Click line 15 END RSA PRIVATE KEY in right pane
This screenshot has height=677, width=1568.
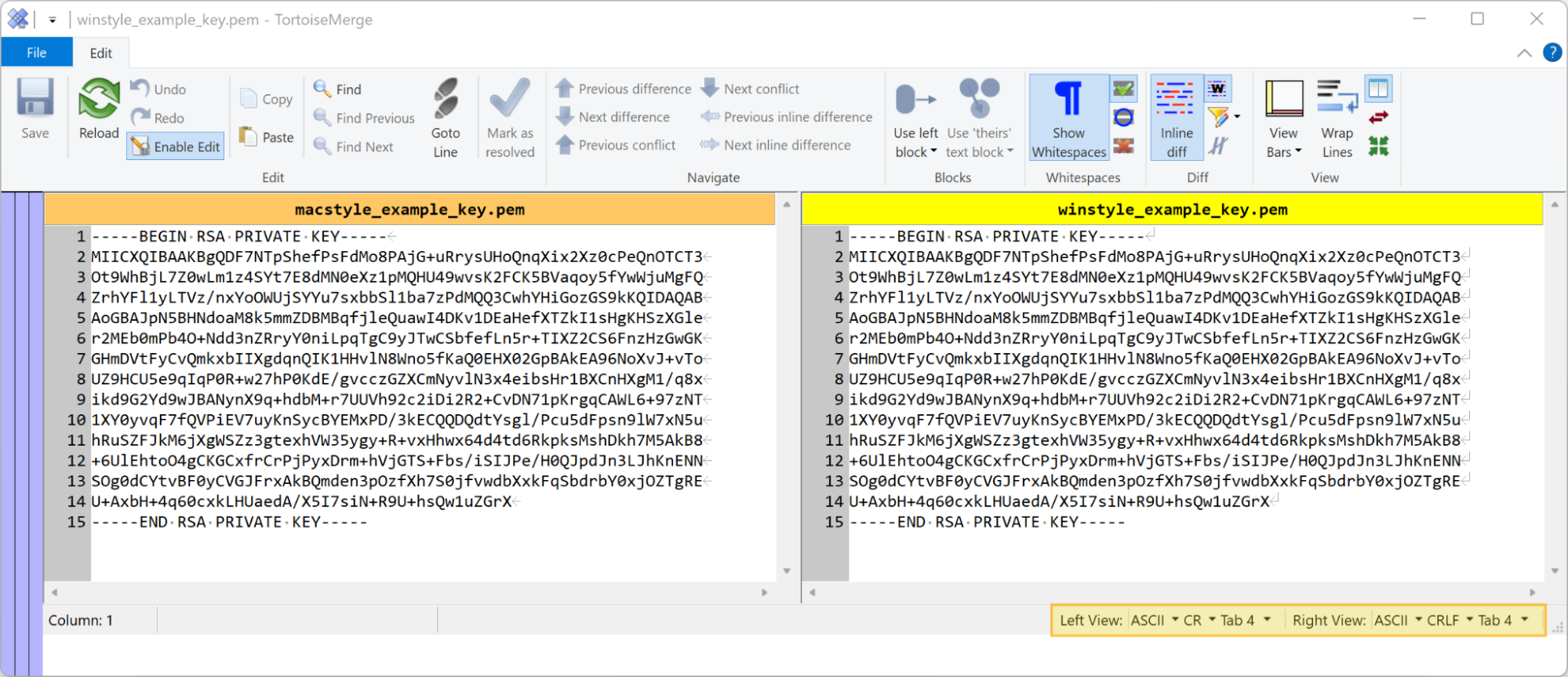point(988,522)
